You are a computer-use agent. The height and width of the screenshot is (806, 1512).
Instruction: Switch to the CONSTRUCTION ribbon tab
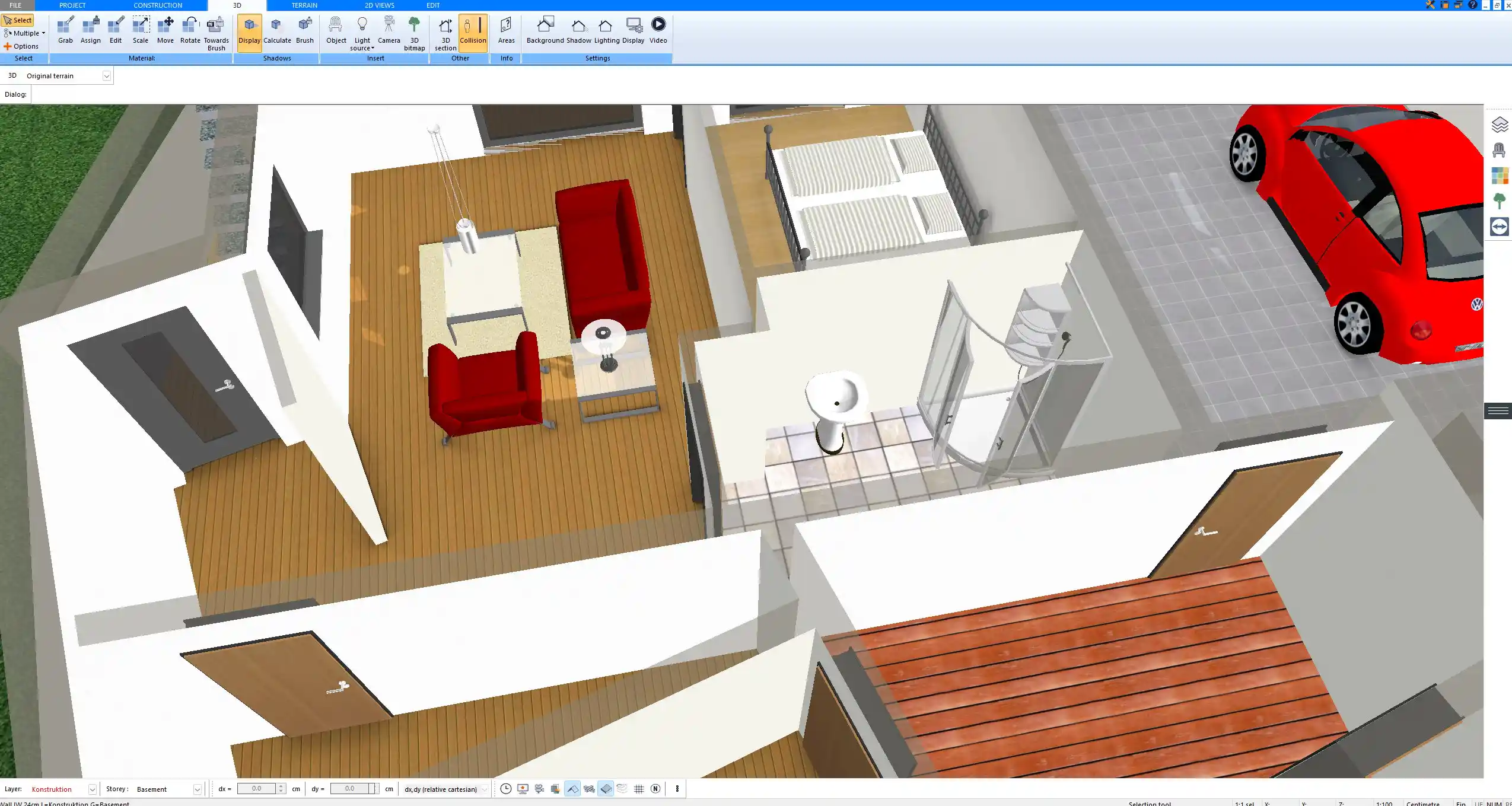coord(158,5)
